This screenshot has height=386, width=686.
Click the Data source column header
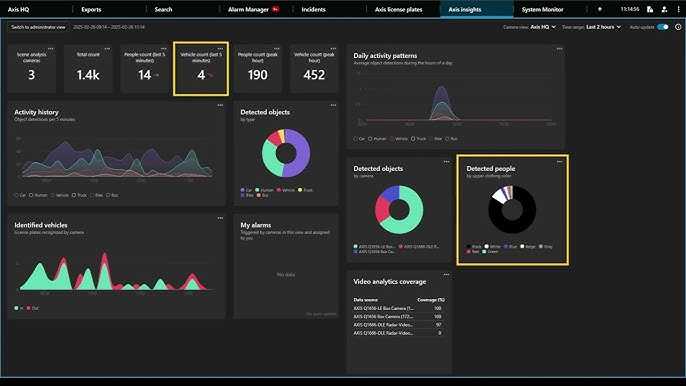tap(365, 300)
